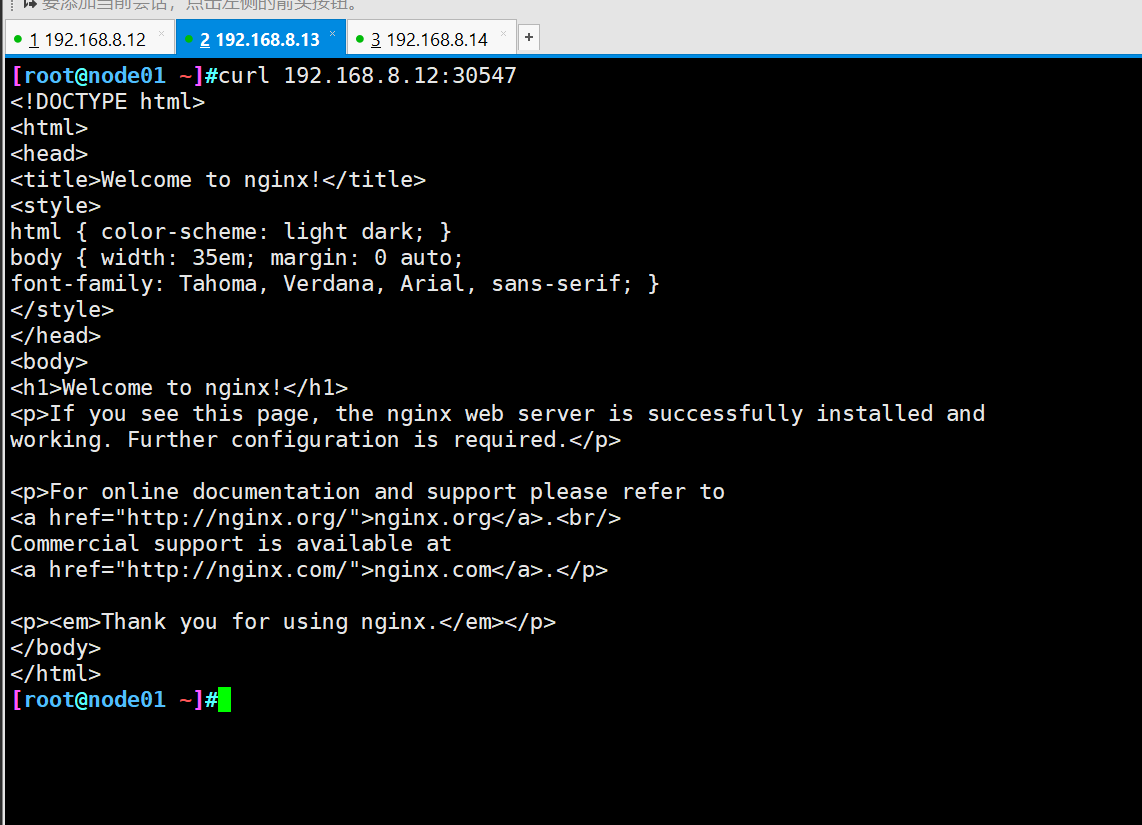Click the curl 192.168.8.12:30547 command text

(367, 76)
